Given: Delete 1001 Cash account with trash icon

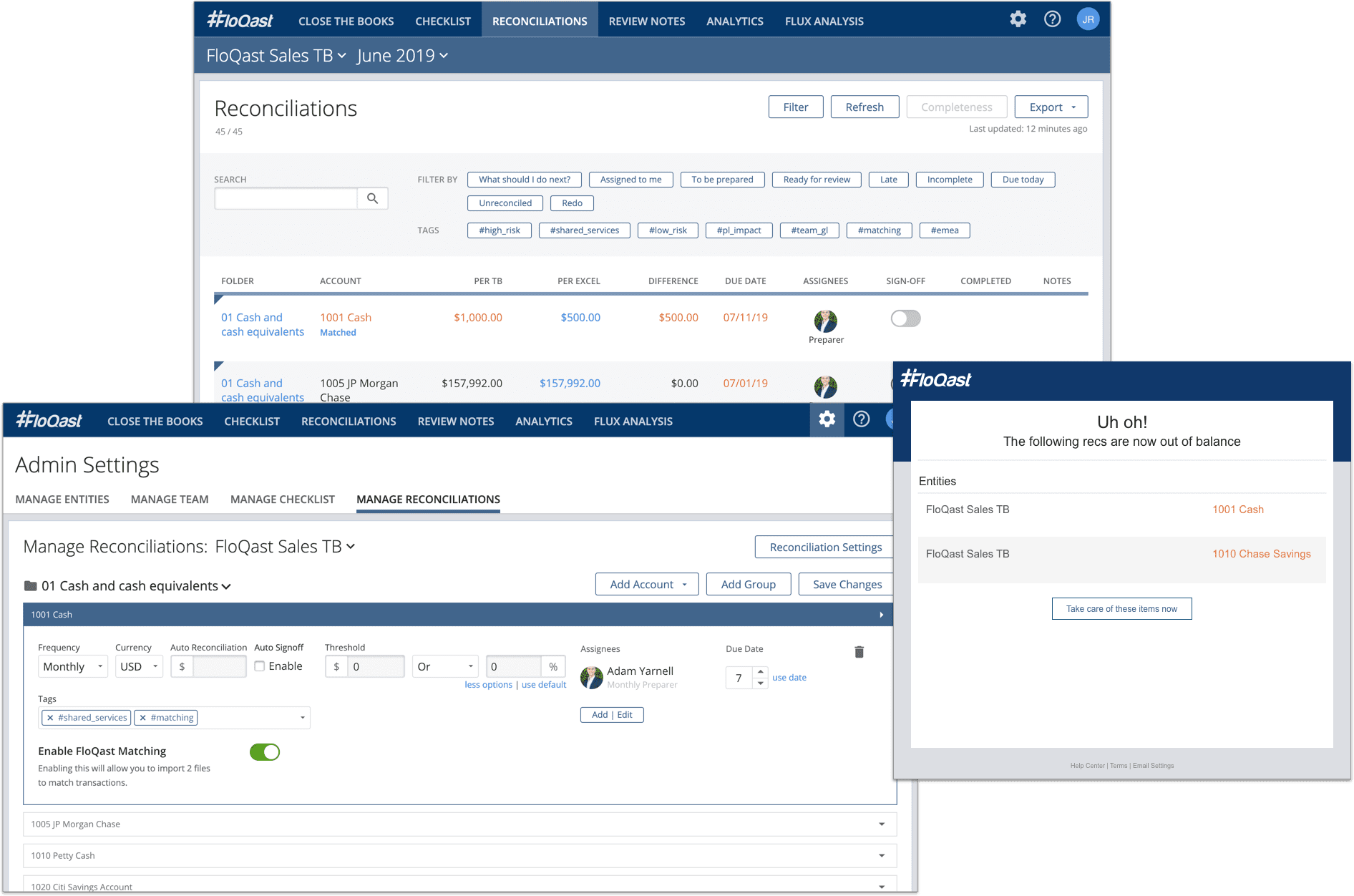Looking at the screenshot, I should (x=859, y=652).
